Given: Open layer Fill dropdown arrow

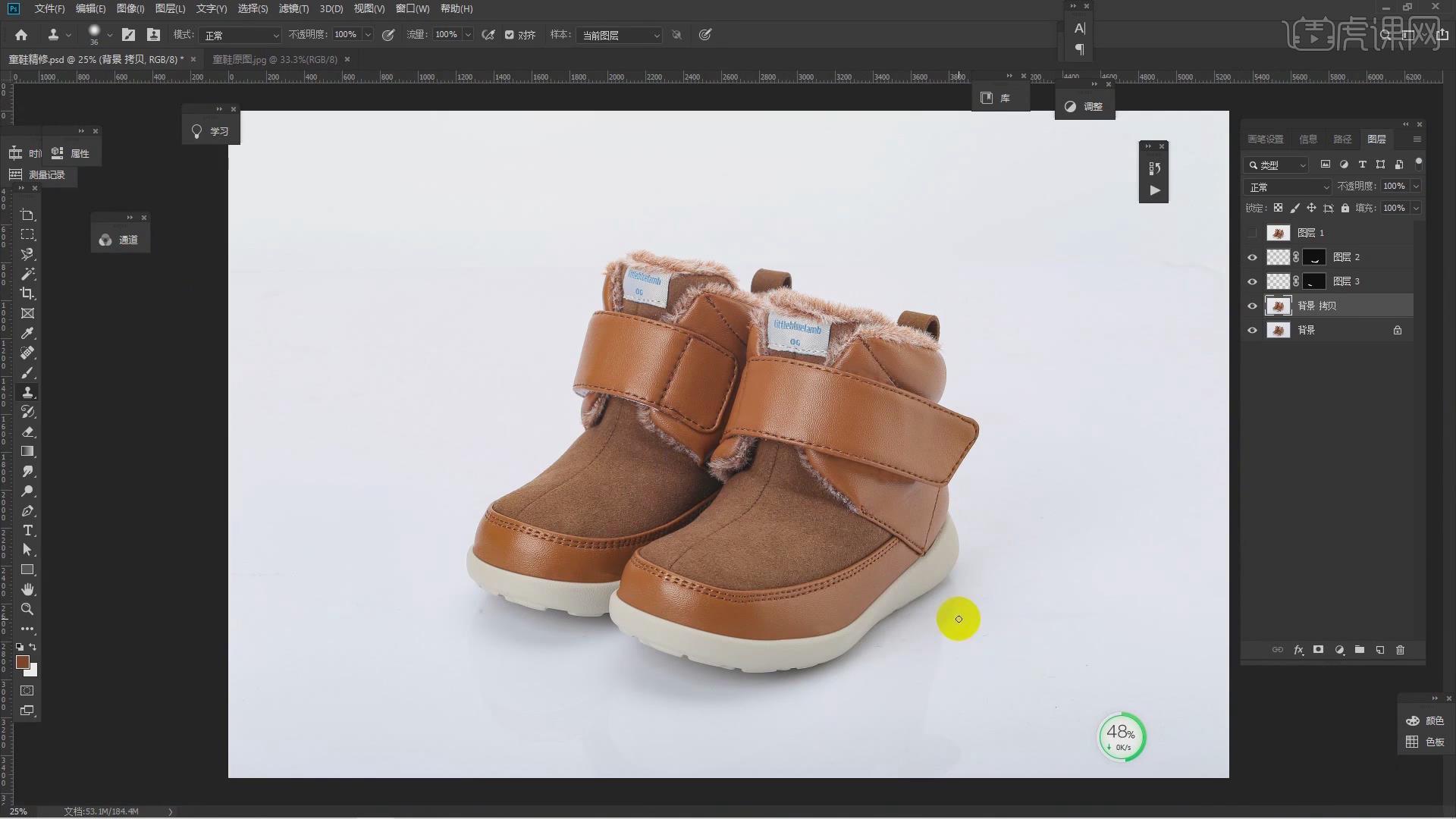Looking at the screenshot, I should coord(1416,208).
